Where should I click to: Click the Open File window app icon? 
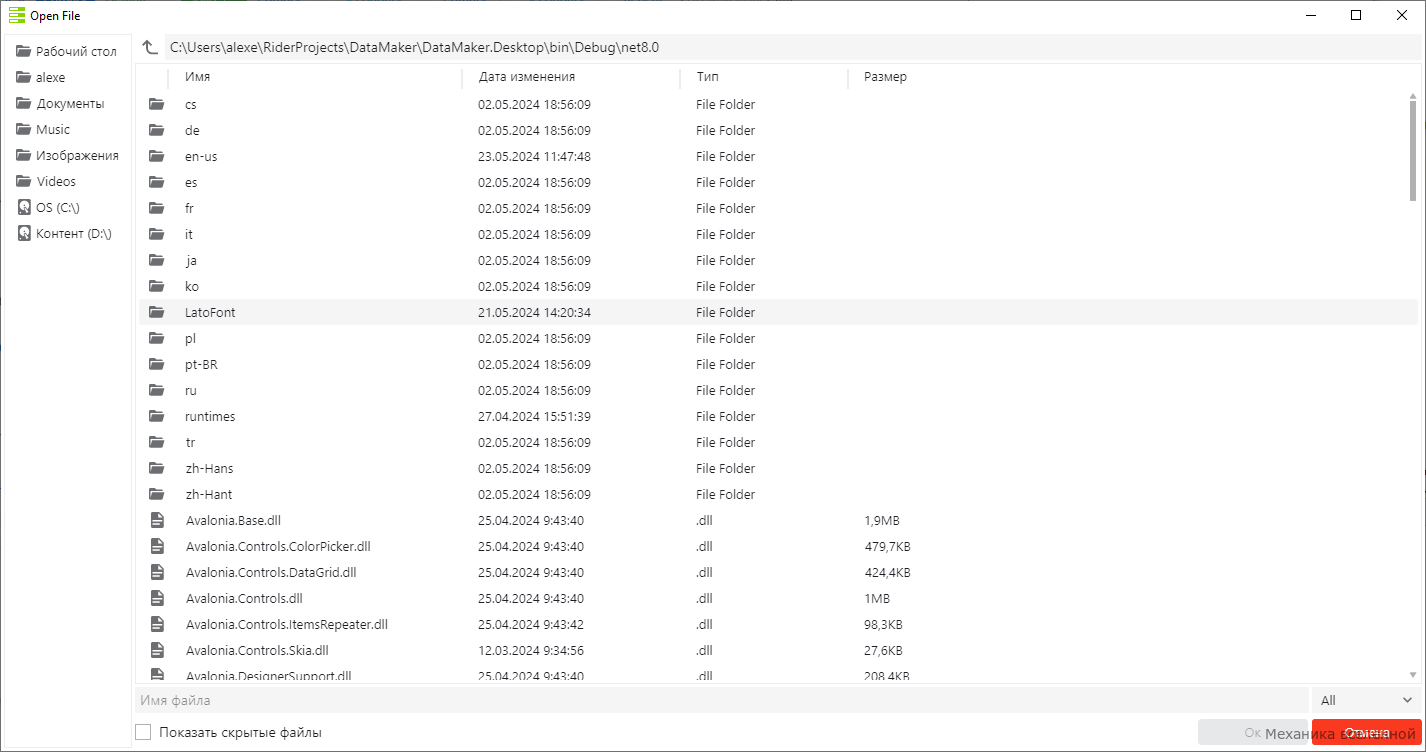click(16, 15)
